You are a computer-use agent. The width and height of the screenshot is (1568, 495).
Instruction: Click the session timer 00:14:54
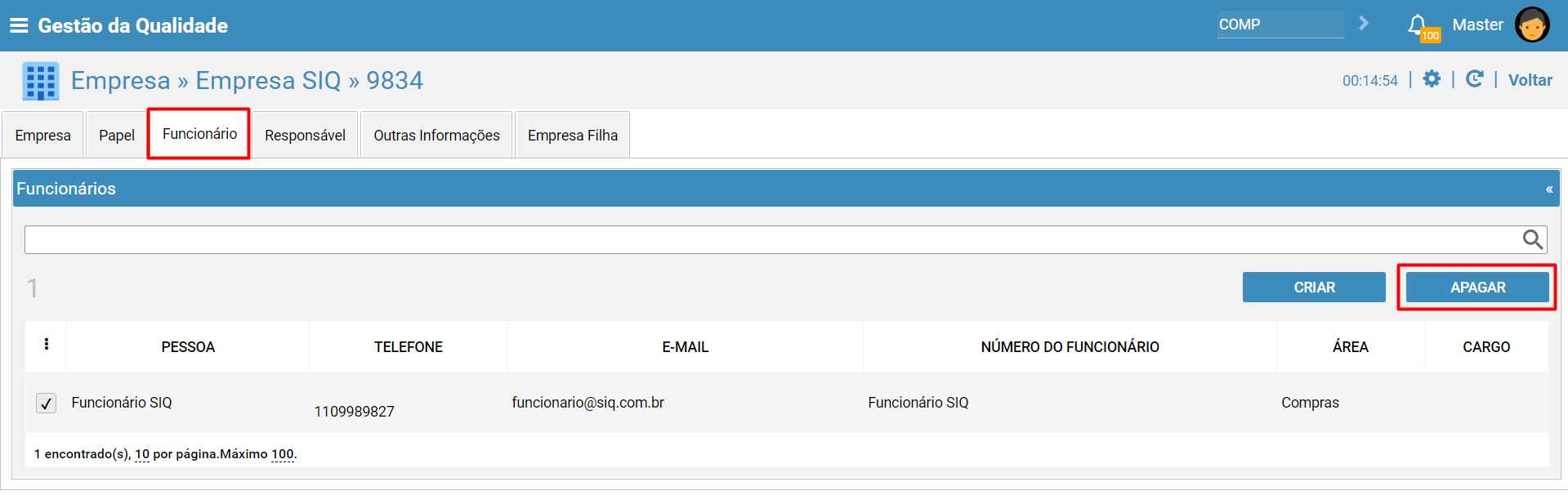click(1370, 80)
